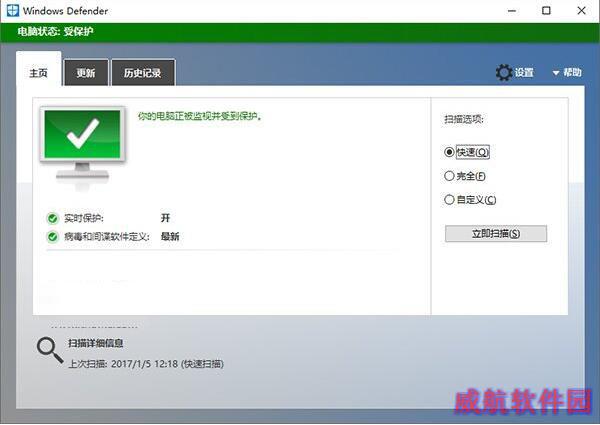Click the green check icon beside 实时保护
The width and height of the screenshot is (600, 425).
(x=52, y=218)
